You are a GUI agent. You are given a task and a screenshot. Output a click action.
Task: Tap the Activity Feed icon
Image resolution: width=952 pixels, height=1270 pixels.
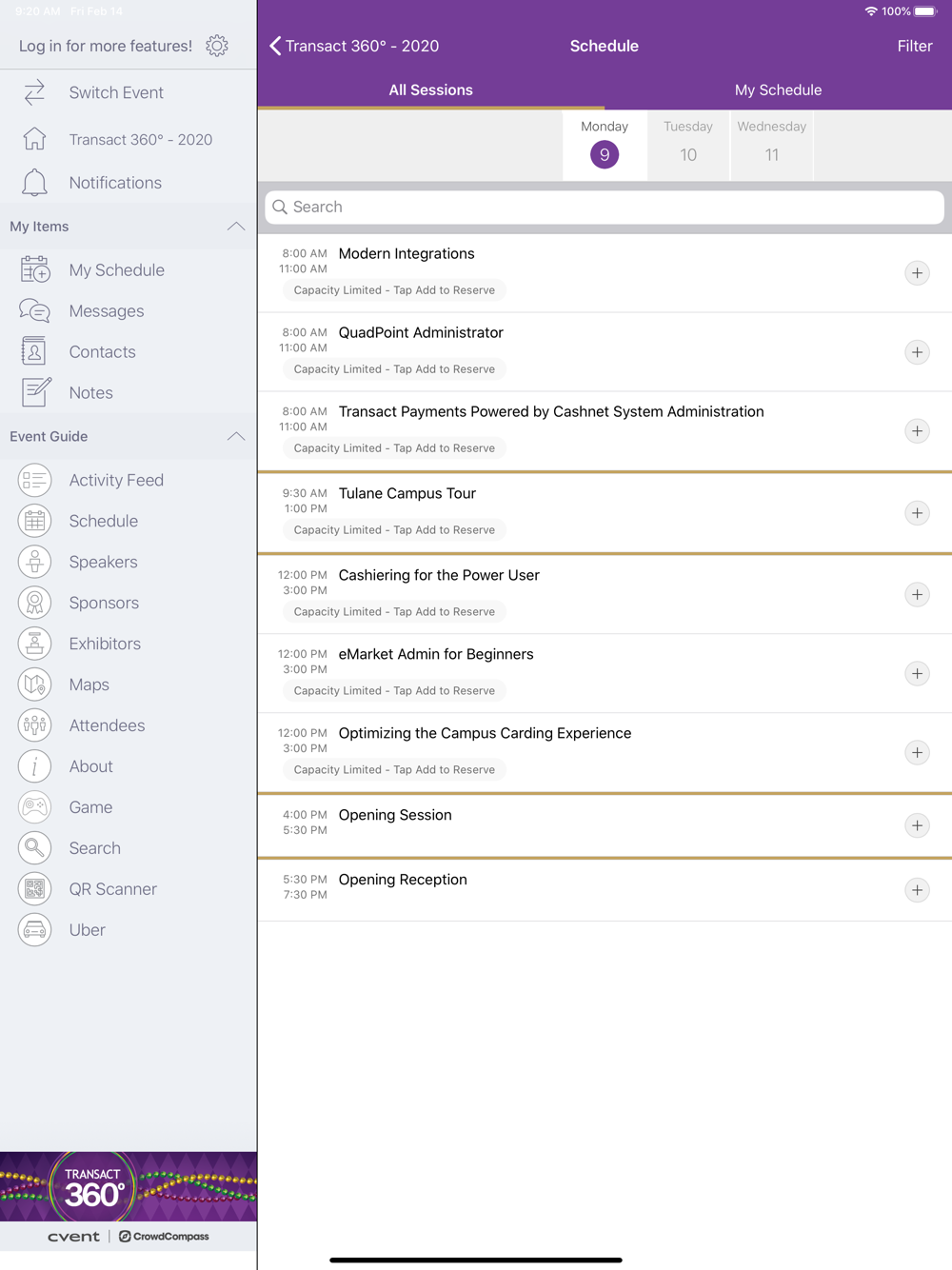34,481
